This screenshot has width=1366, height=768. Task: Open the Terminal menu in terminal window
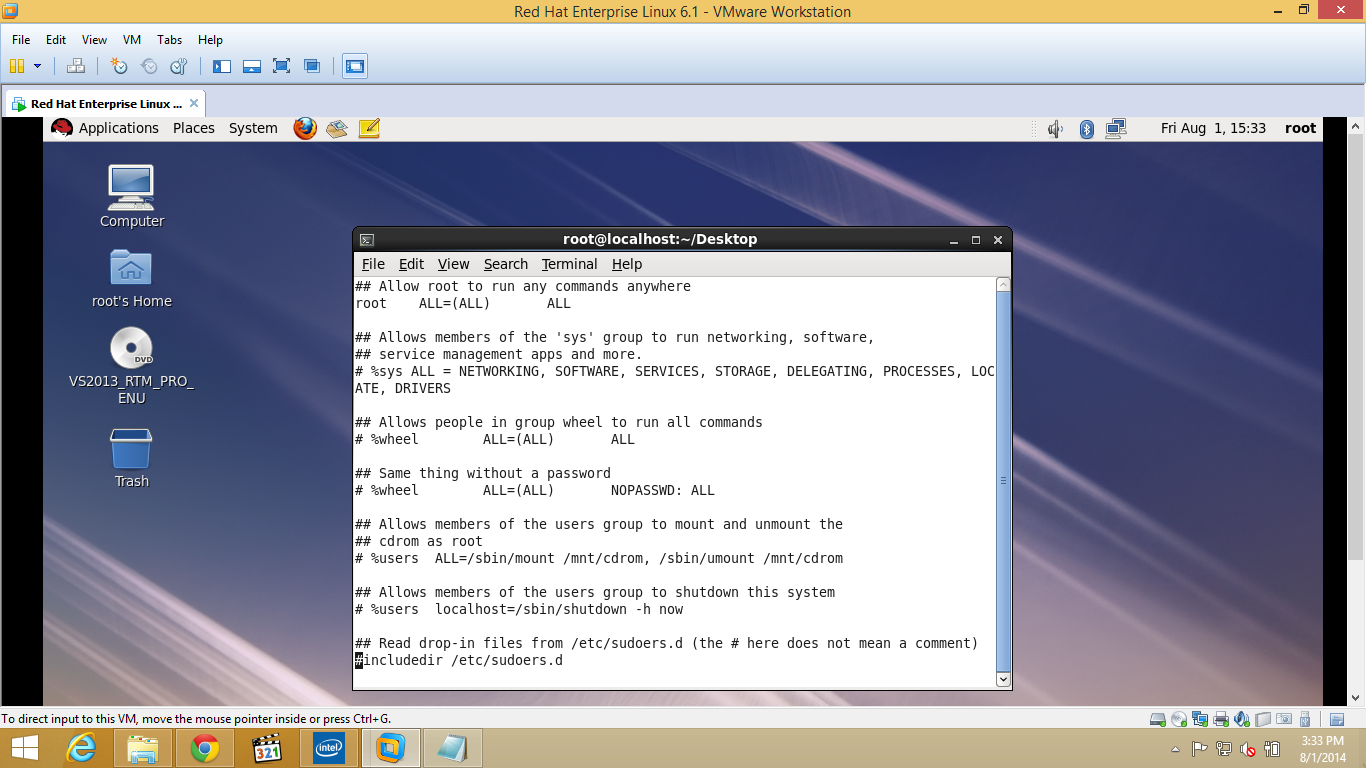[x=570, y=264]
